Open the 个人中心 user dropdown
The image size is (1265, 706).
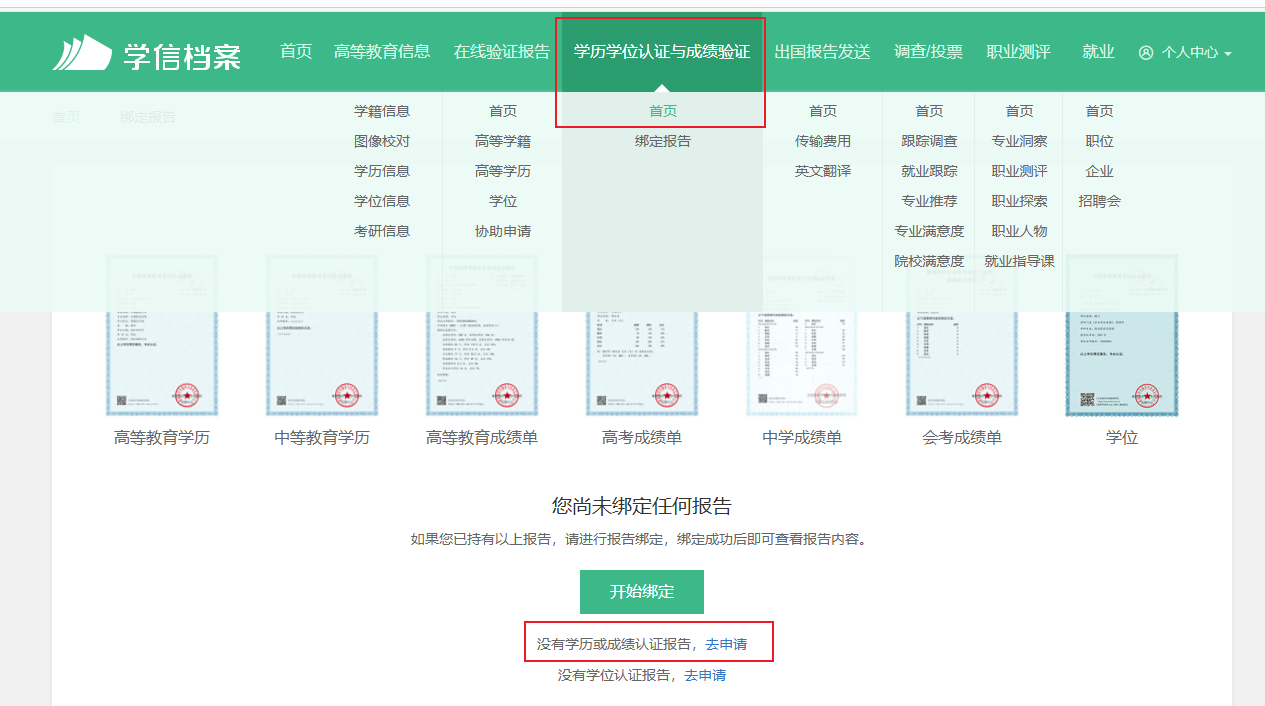point(1185,53)
